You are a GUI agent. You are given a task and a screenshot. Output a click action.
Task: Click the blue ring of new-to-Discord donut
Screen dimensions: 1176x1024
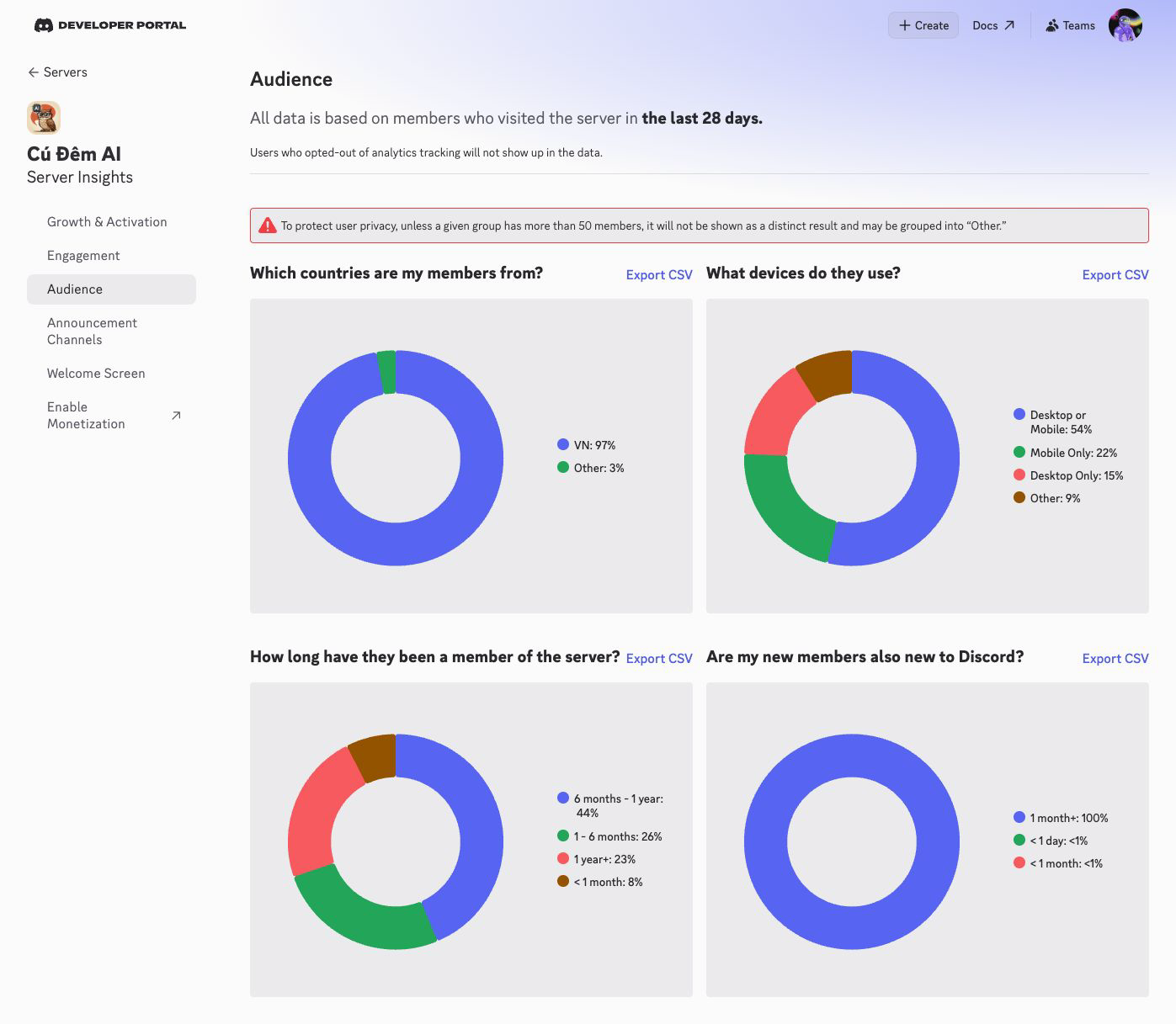tap(852, 928)
